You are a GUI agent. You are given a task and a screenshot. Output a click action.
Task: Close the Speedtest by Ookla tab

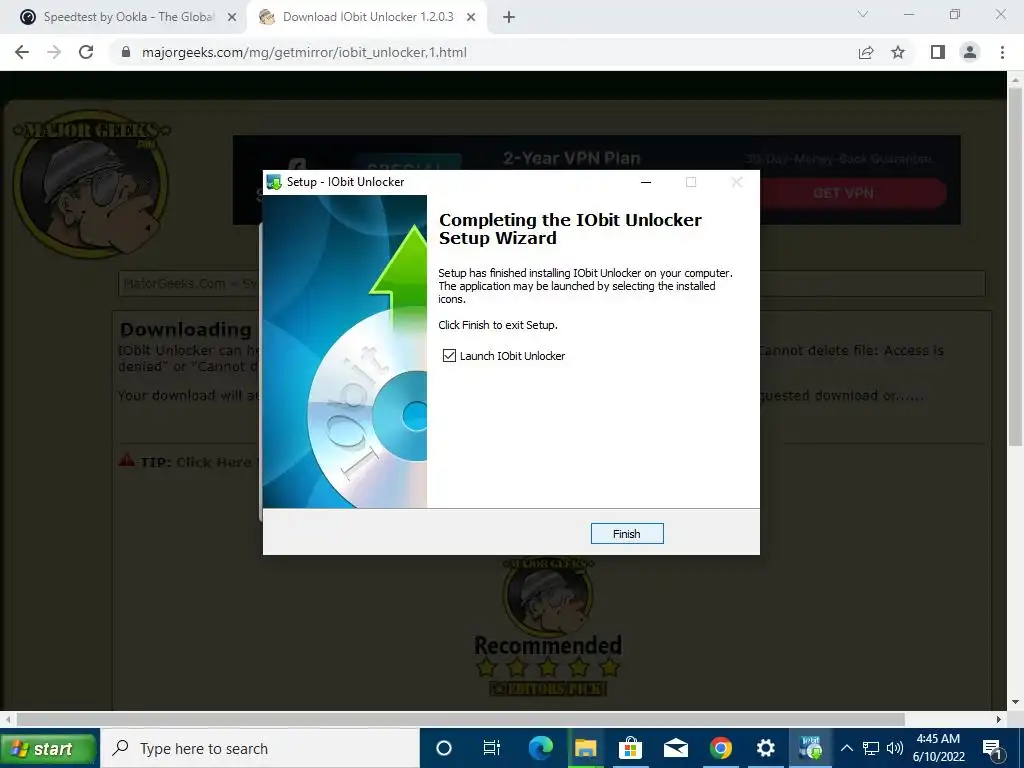pos(232,18)
